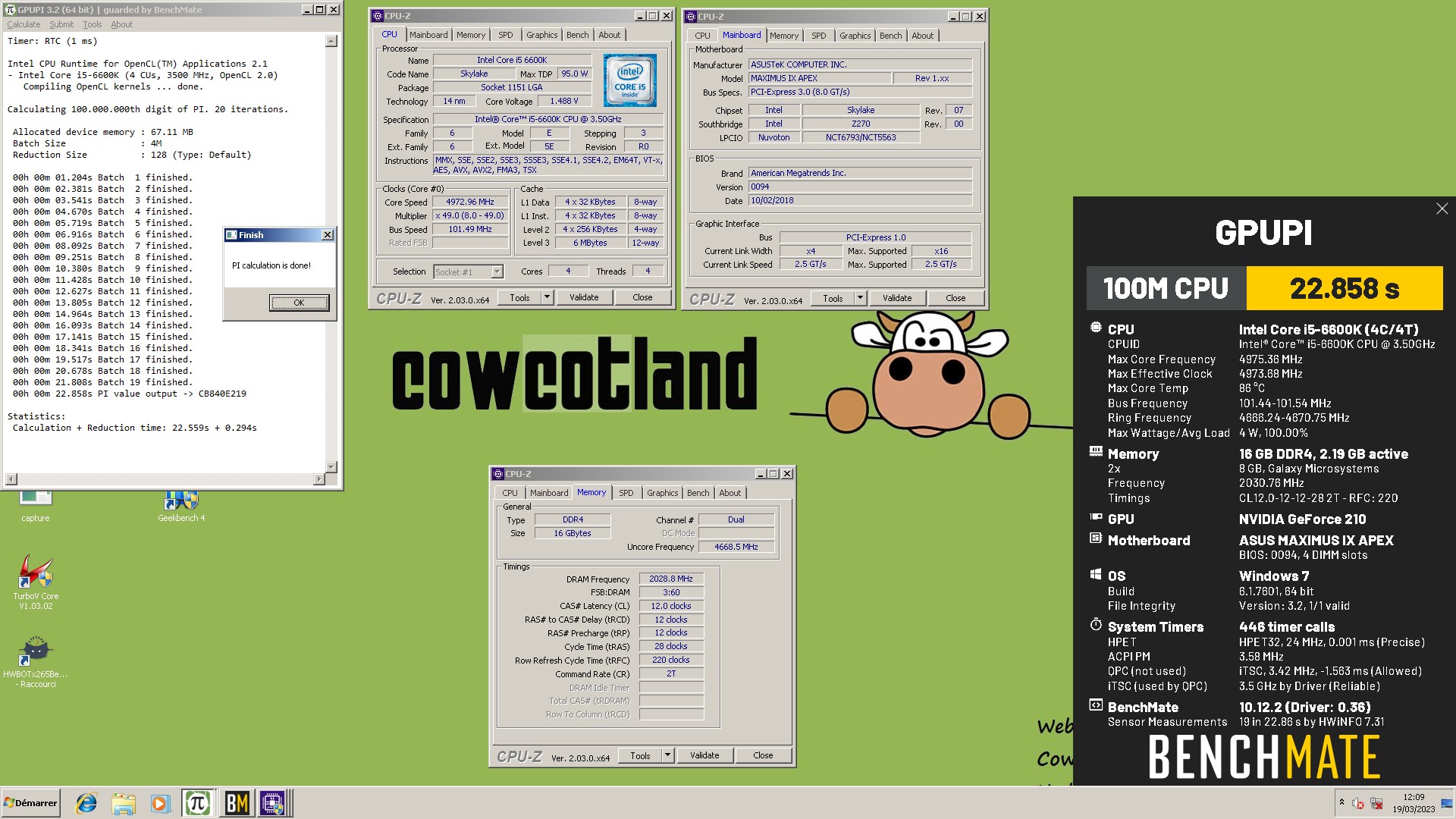This screenshot has height=819, width=1456.
Task: Switch to CPU tab in Memory CPU-Z window
Action: point(510,493)
